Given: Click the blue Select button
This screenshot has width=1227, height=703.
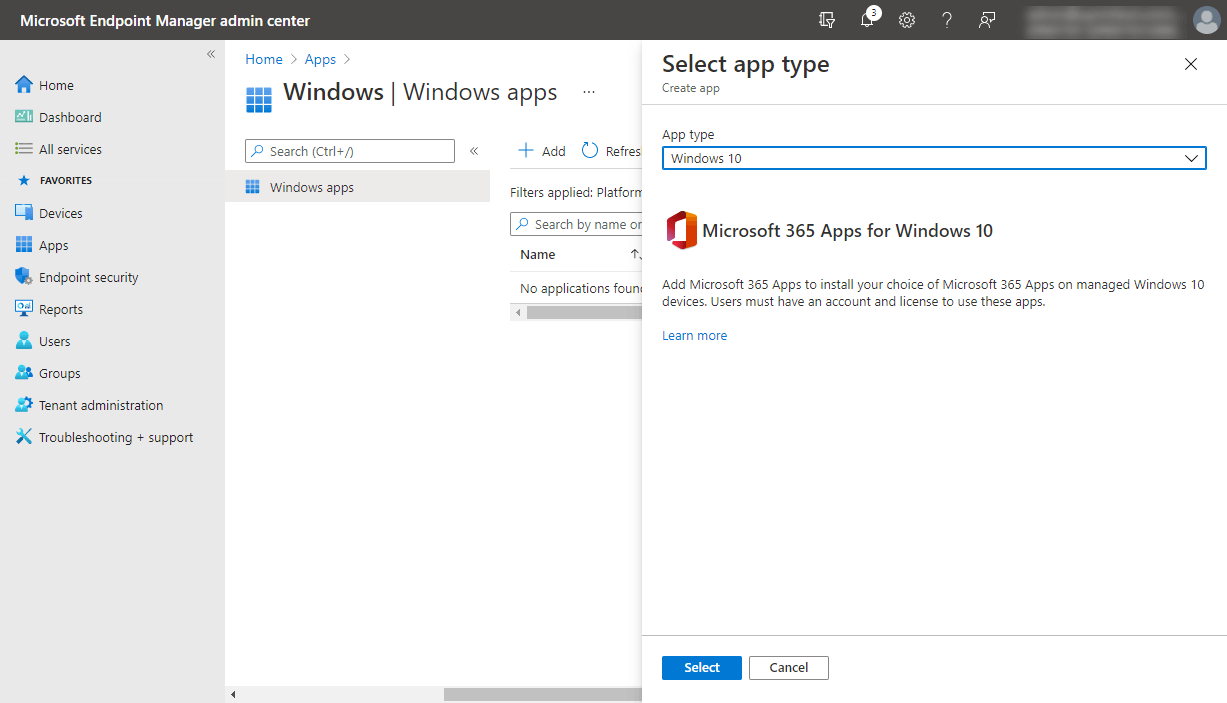Looking at the screenshot, I should (701, 667).
